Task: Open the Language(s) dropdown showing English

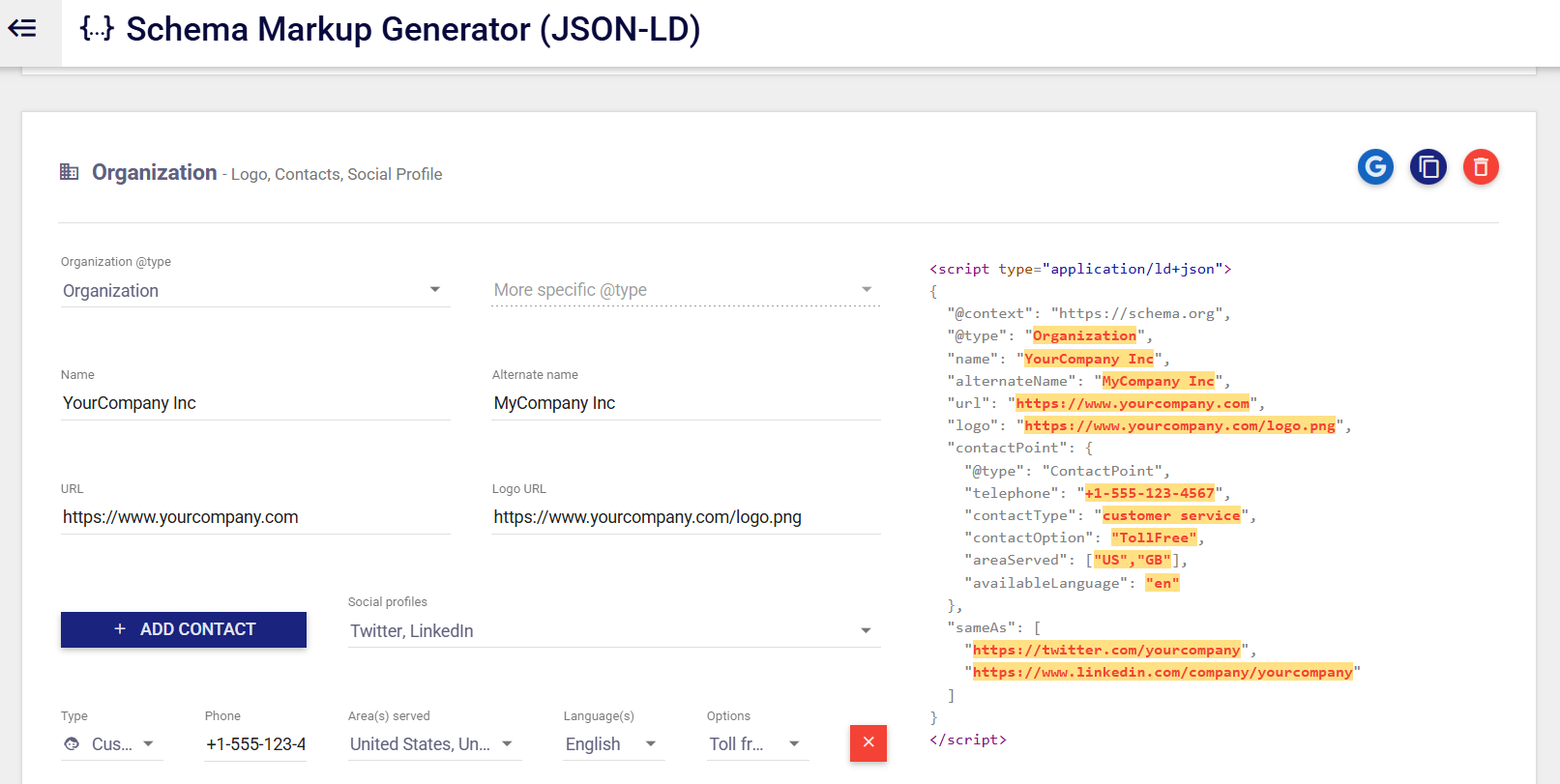Action: pos(614,744)
